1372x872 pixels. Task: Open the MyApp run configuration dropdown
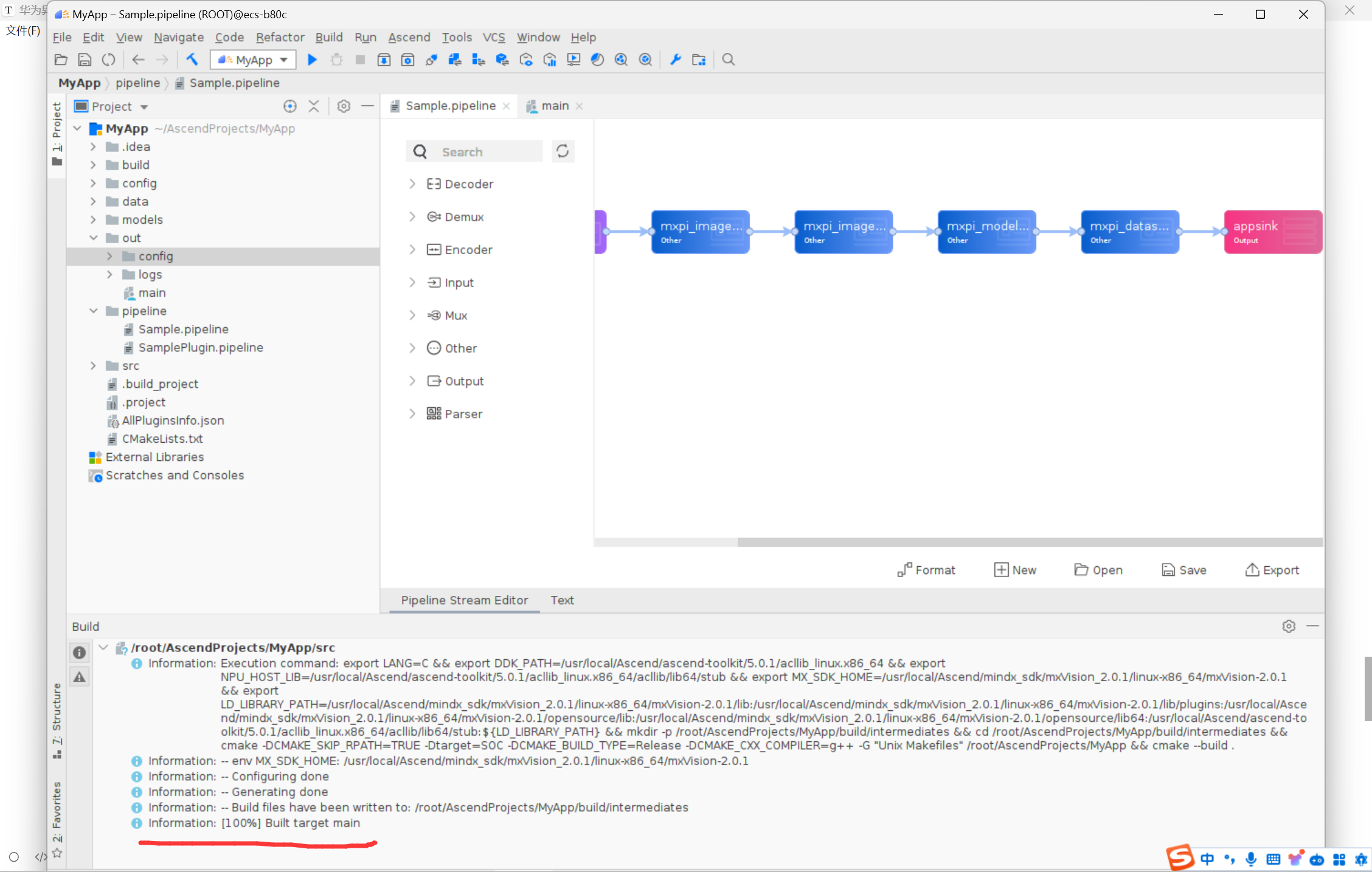point(254,60)
